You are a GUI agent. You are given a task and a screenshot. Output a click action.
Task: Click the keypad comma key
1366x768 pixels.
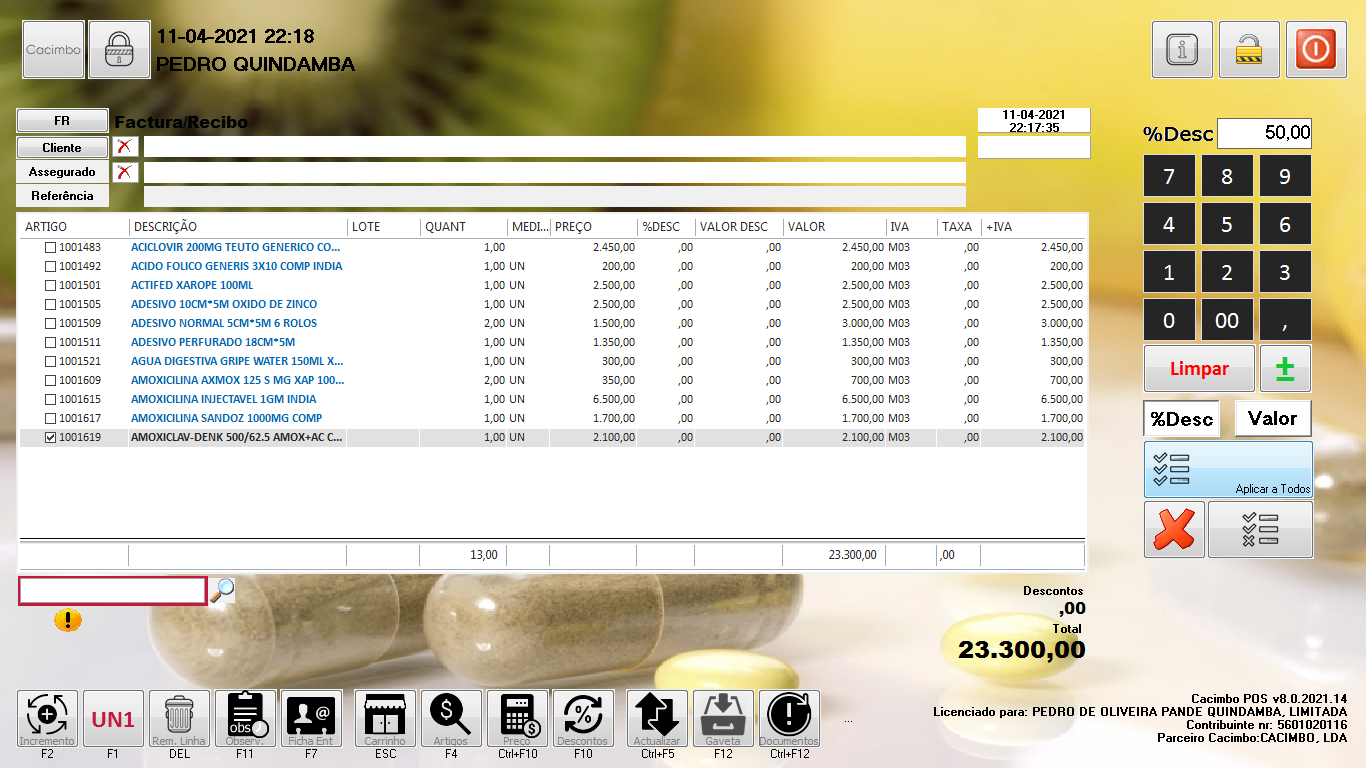tap(1285, 320)
